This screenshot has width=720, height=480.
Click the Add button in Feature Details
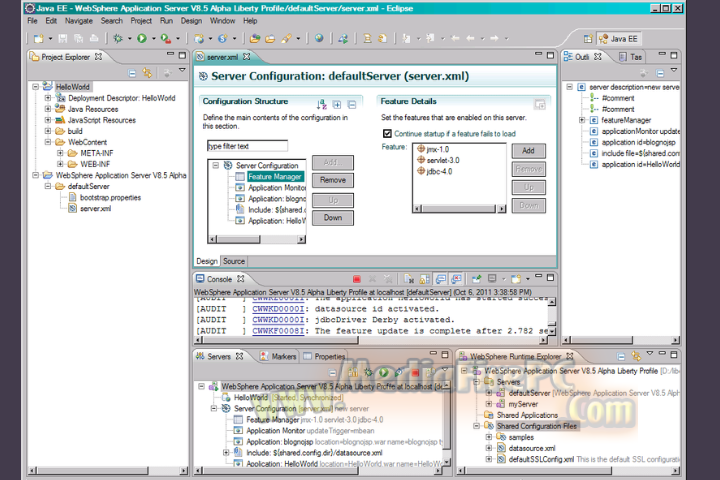coord(528,151)
